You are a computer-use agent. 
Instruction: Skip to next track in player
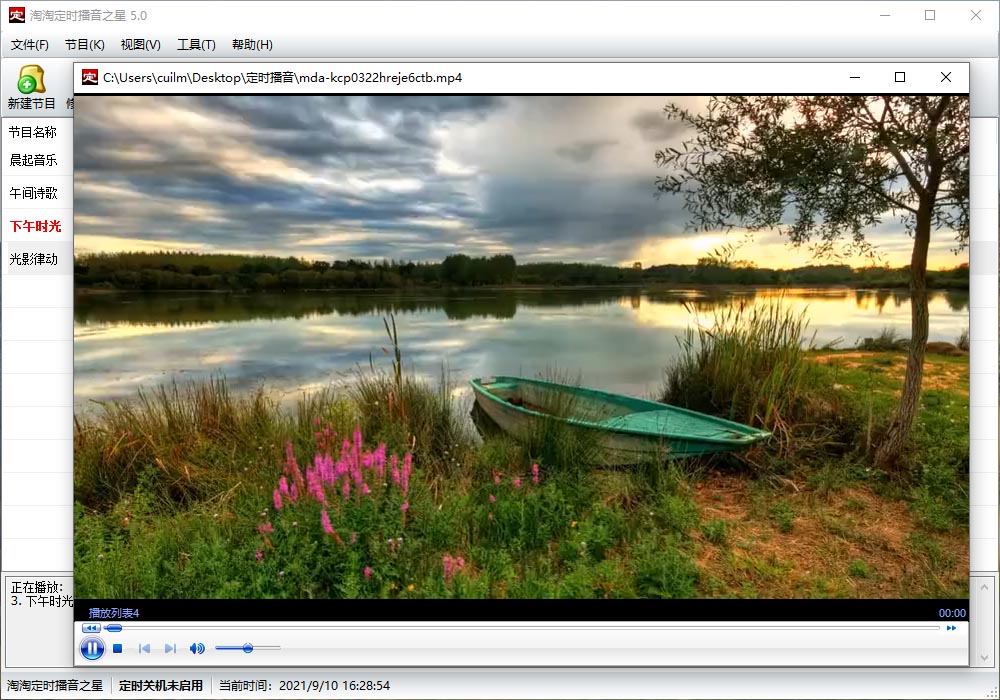[x=170, y=648]
